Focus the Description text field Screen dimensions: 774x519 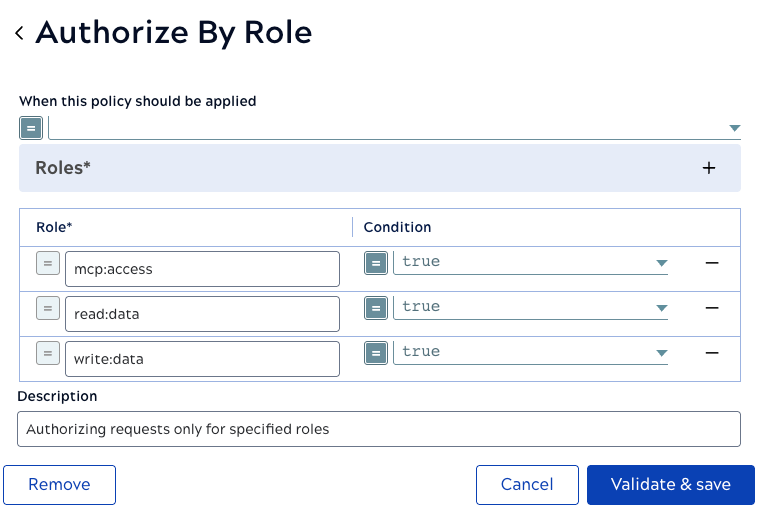(x=379, y=429)
